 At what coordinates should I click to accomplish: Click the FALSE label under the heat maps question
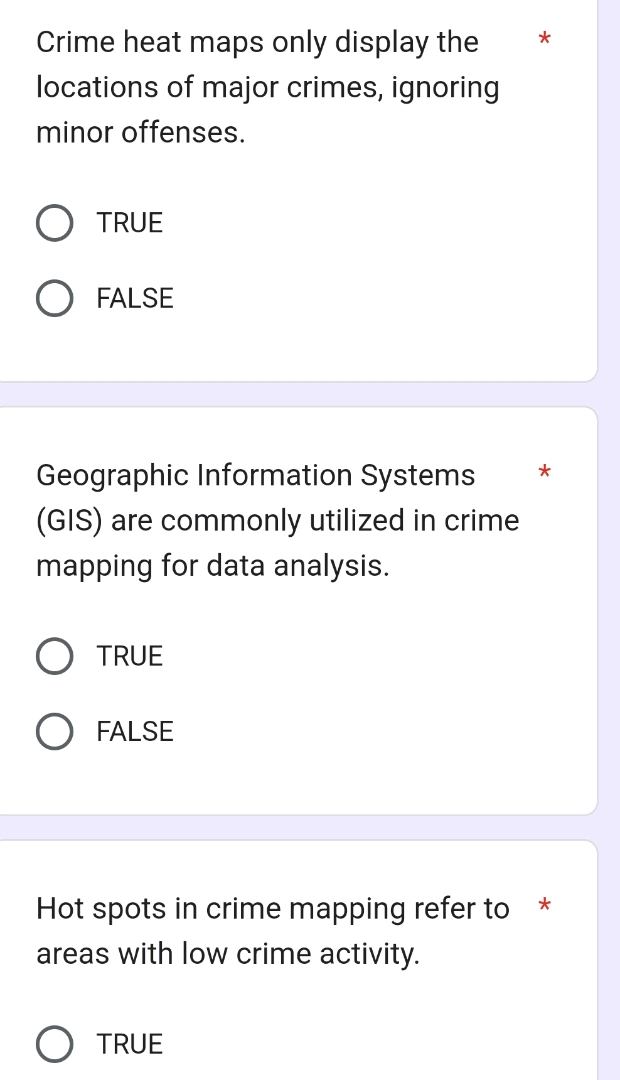(x=135, y=298)
